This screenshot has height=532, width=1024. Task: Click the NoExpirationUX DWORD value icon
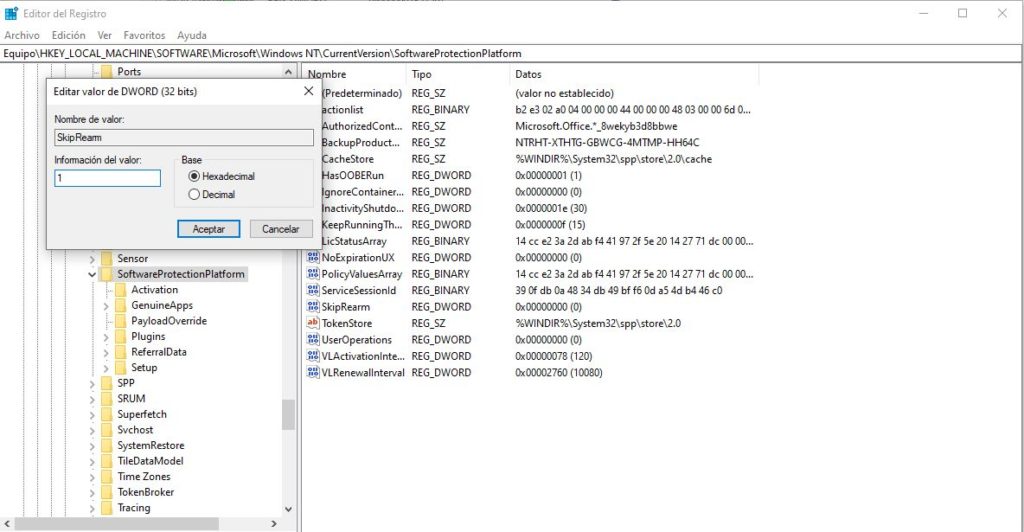tap(313, 257)
